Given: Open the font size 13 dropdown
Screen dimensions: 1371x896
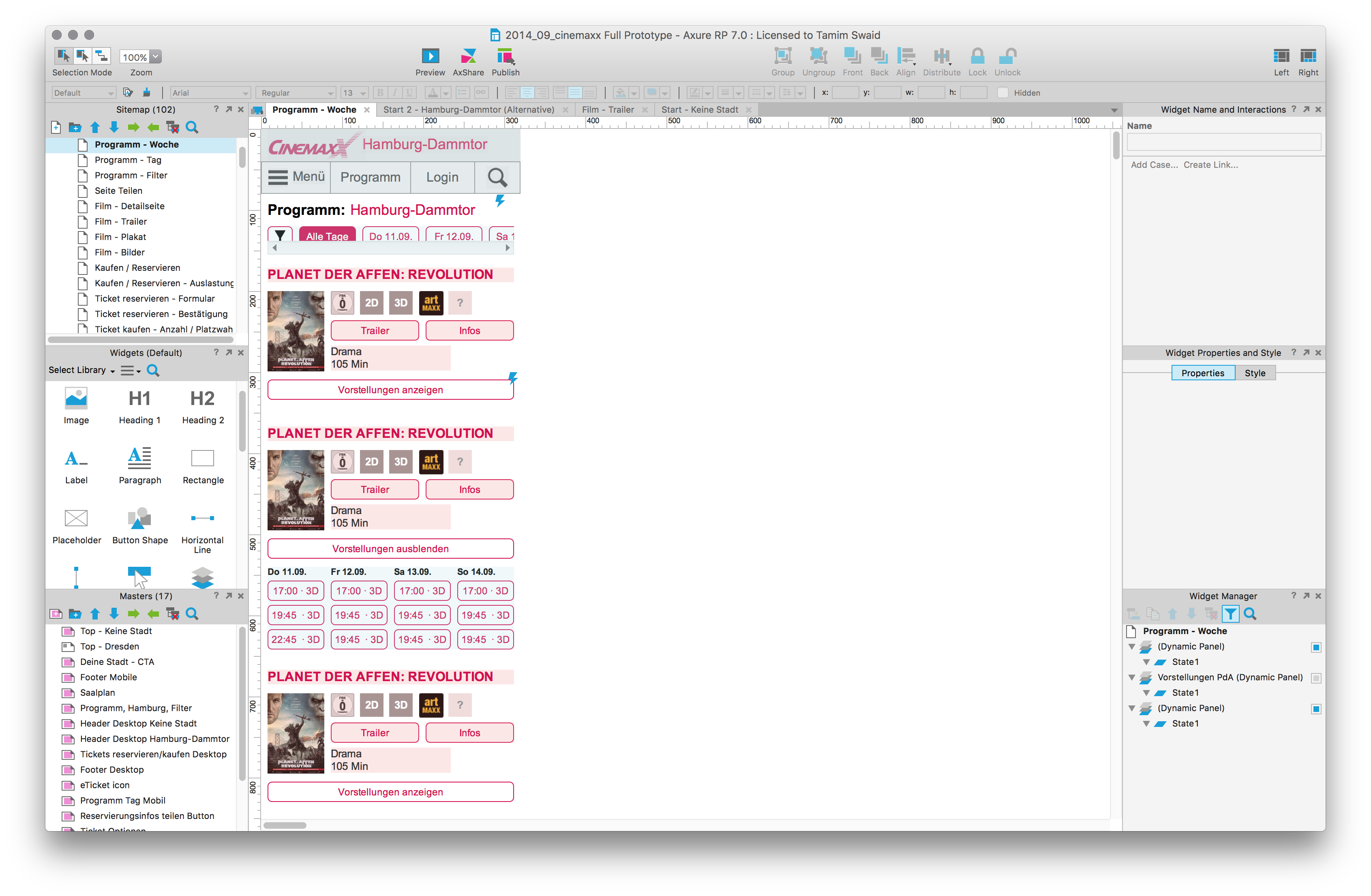Looking at the screenshot, I should point(354,93).
